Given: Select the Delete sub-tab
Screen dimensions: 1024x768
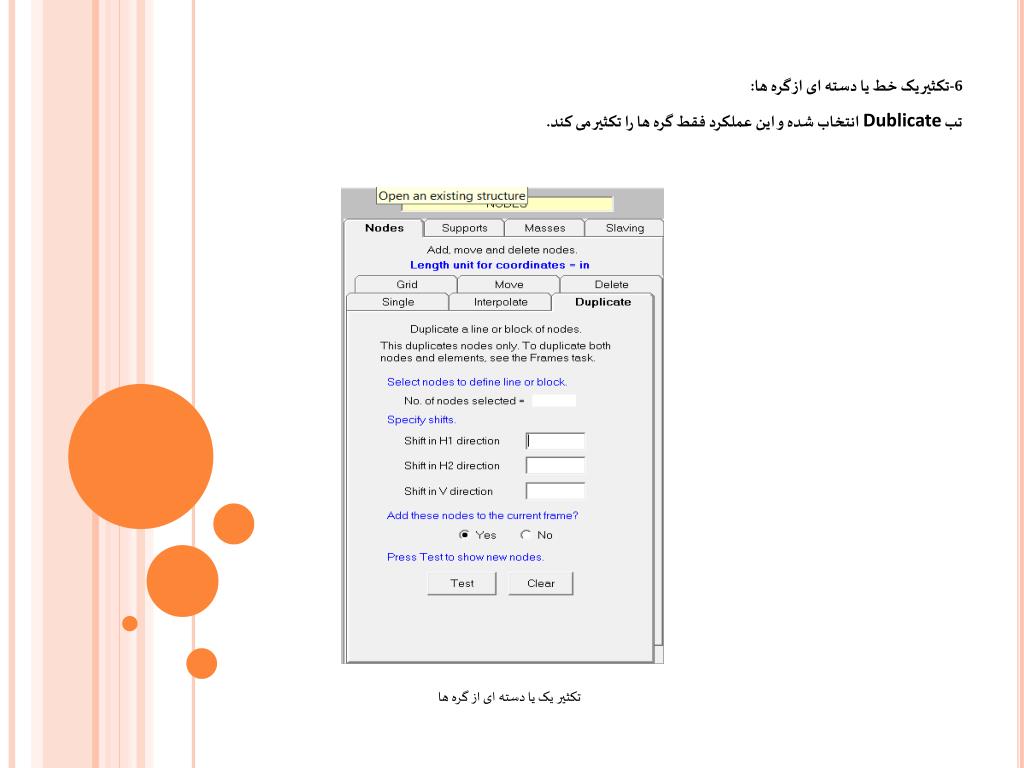Looking at the screenshot, I should (x=611, y=285).
